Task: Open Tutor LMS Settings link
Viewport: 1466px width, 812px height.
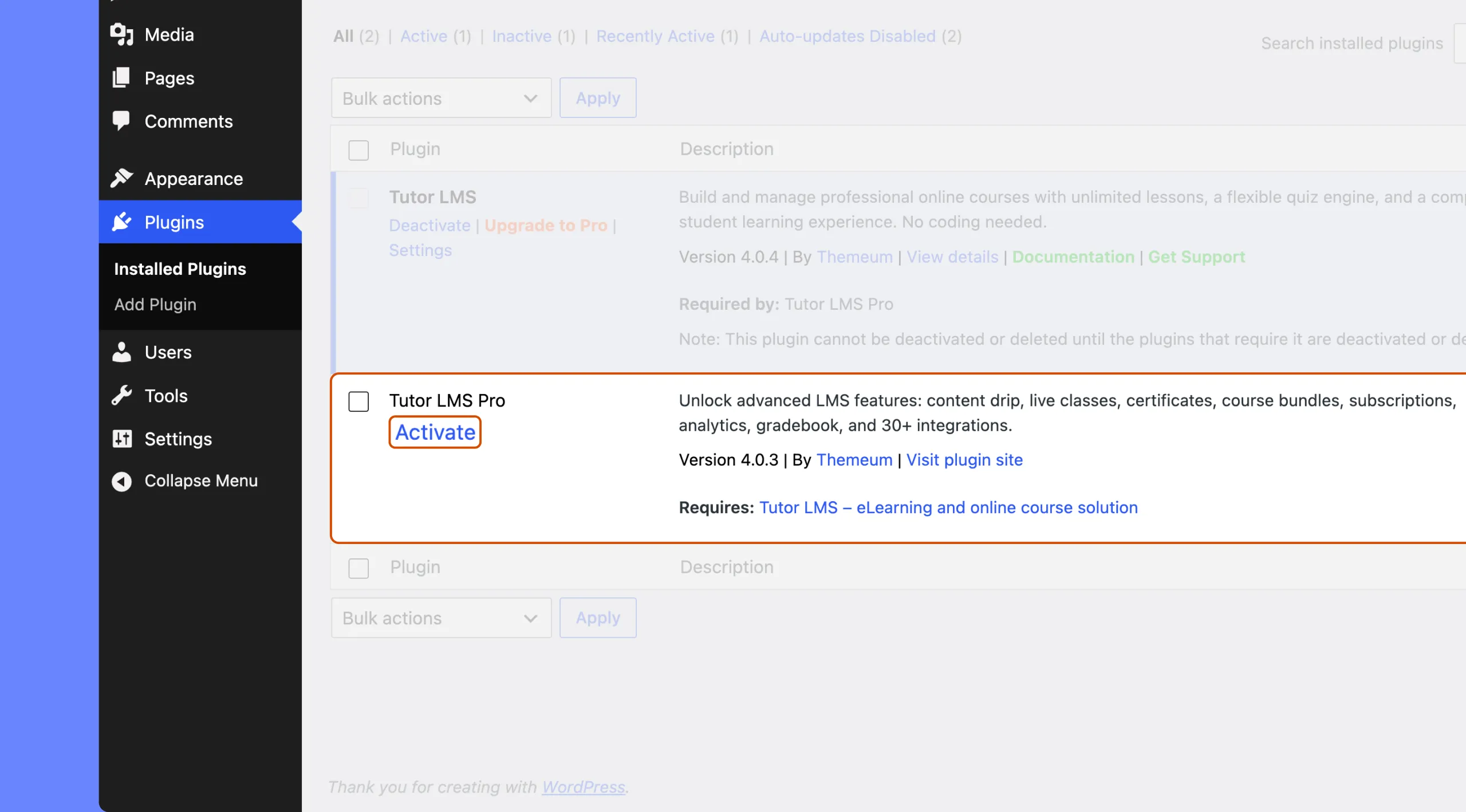Action: 420,250
